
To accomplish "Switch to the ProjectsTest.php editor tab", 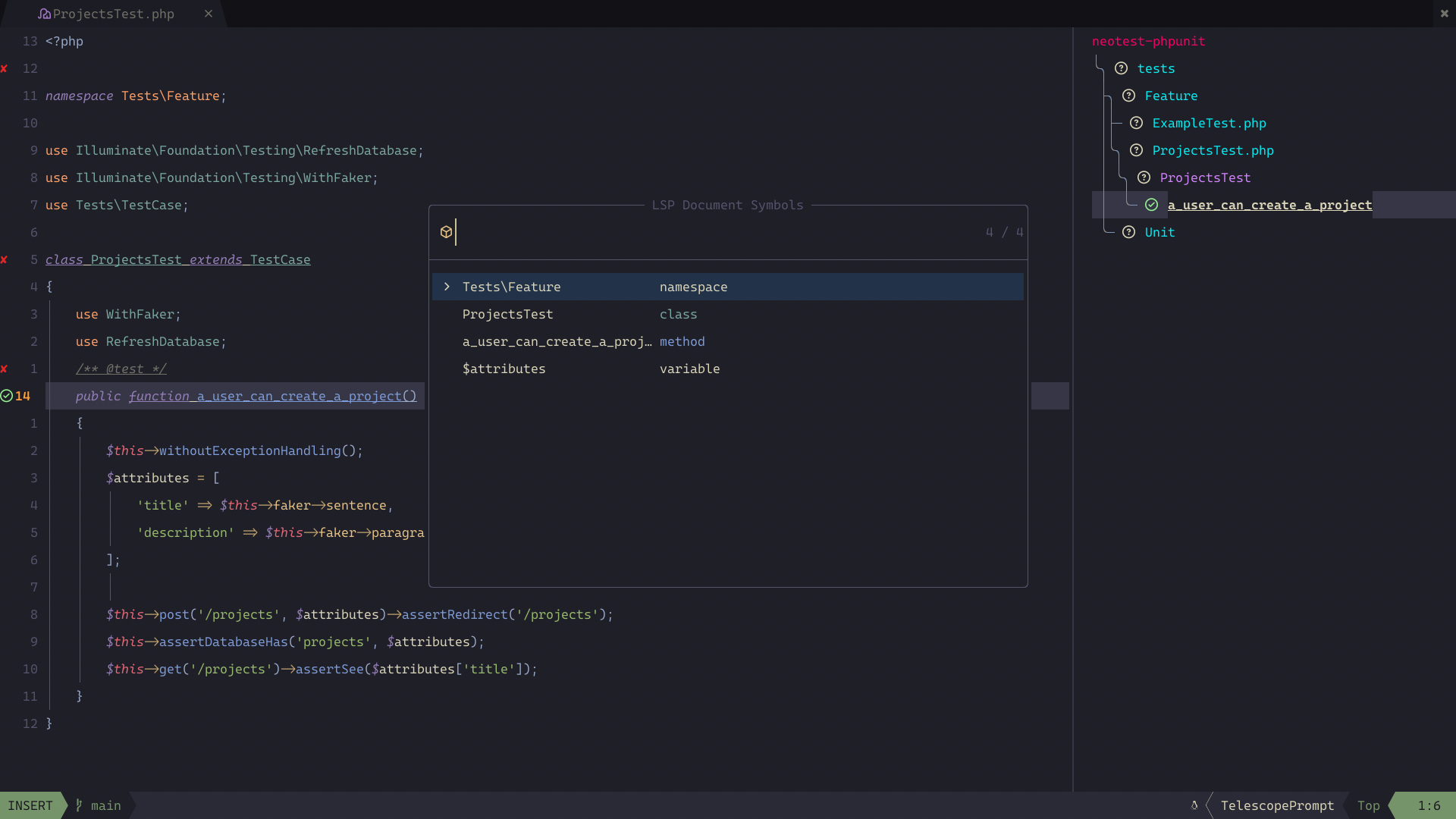I will tap(114, 14).
